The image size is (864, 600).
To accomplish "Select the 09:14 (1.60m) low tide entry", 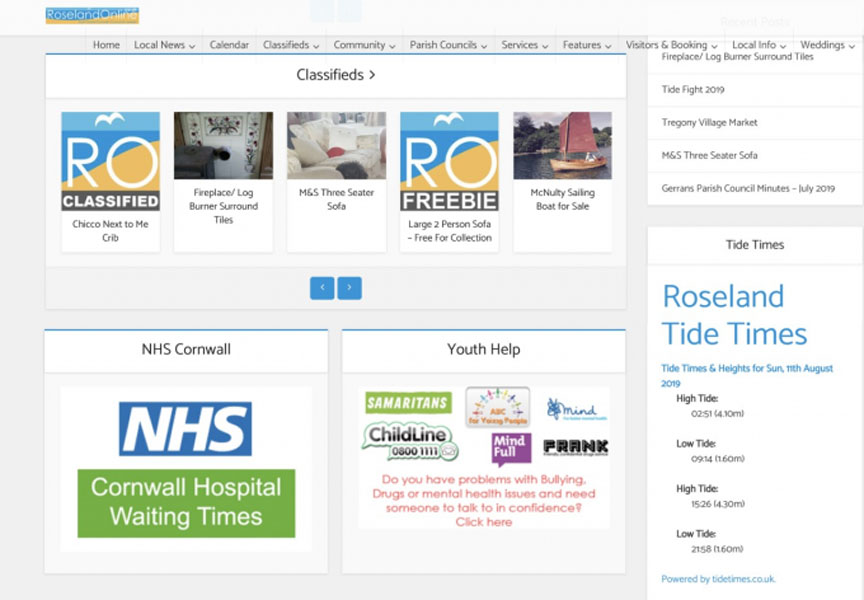I will (x=717, y=459).
